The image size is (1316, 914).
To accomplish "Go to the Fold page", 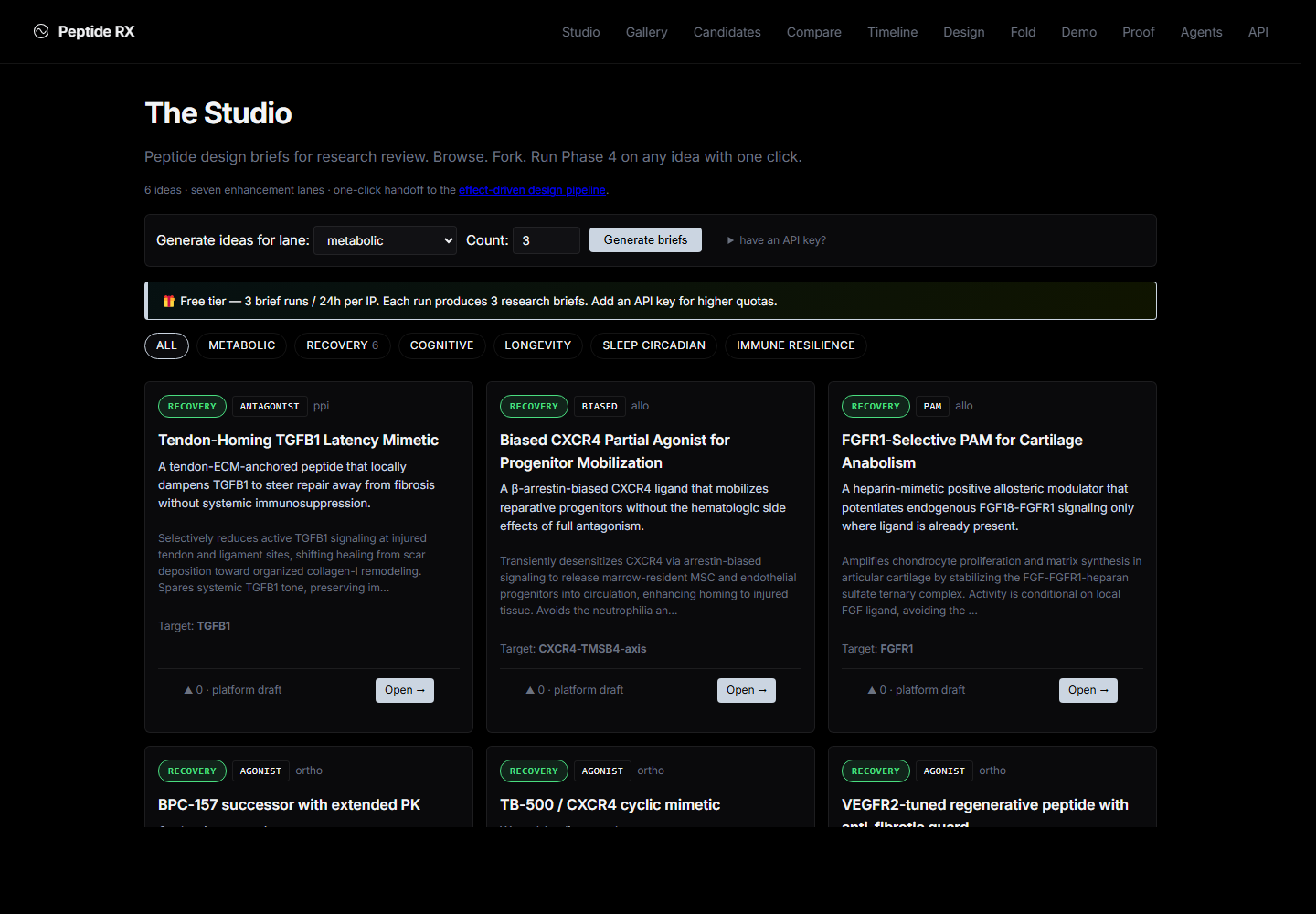I will [x=1024, y=32].
